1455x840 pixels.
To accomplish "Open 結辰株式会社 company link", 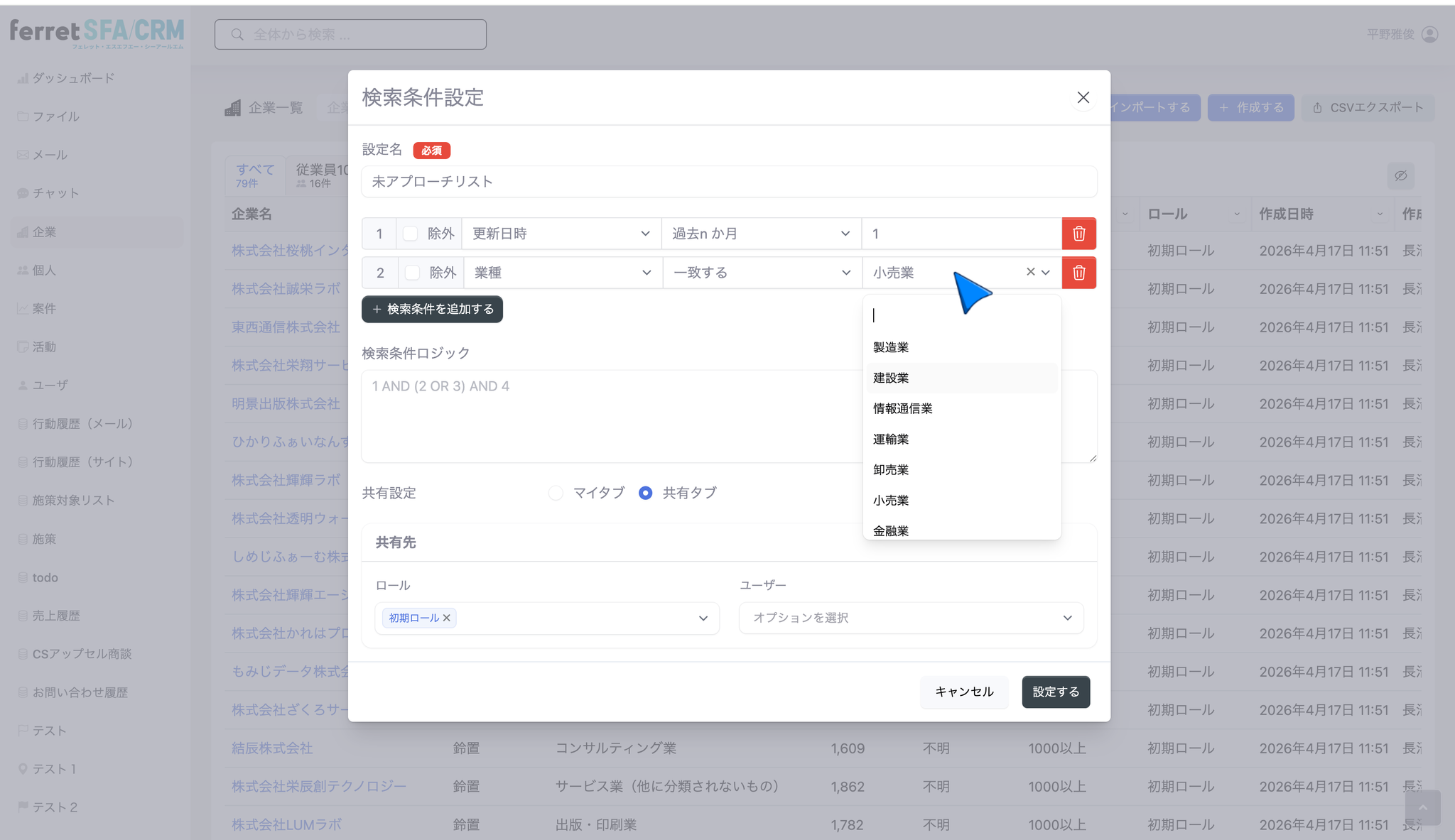I will tap(272, 748).
